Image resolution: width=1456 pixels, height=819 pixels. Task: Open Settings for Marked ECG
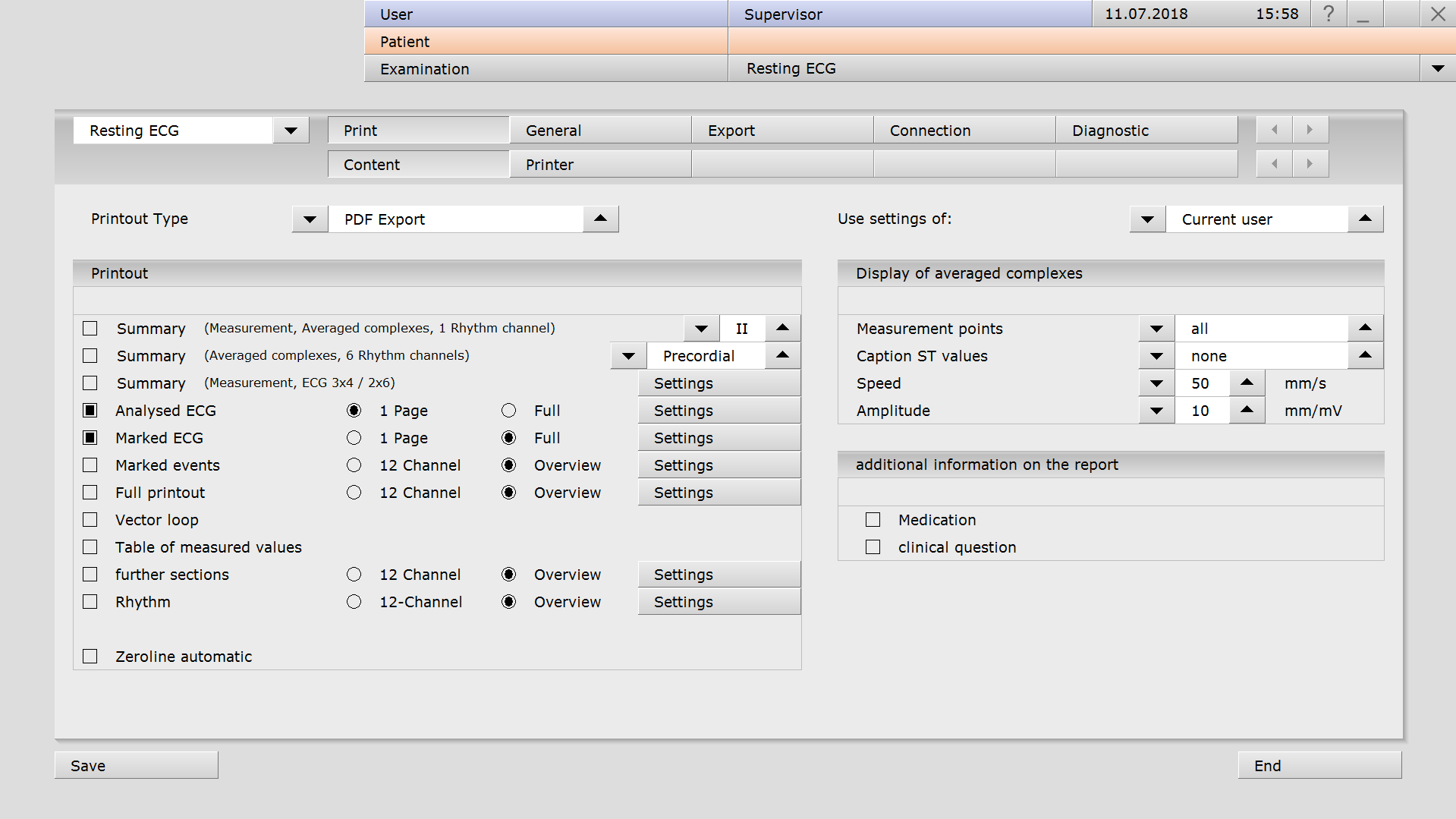tap(719, 438)
